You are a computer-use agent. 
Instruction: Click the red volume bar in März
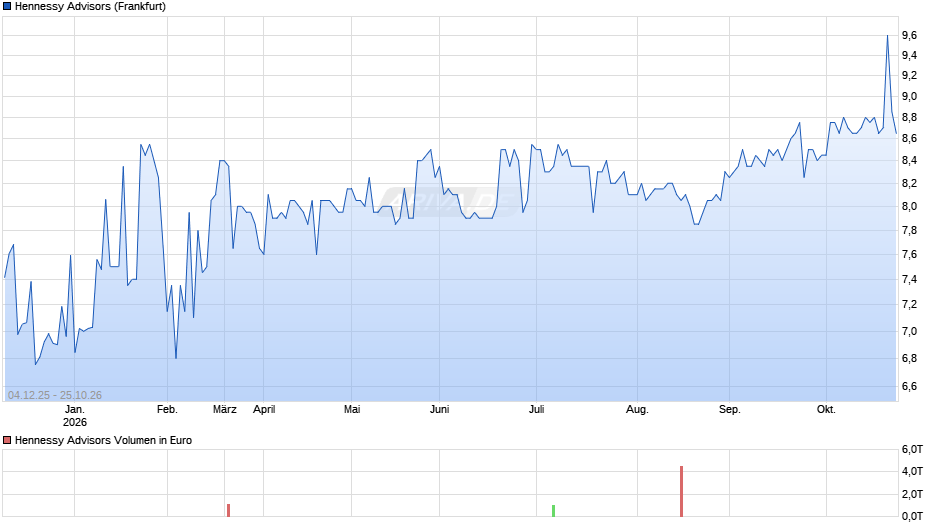coord(228,510)
